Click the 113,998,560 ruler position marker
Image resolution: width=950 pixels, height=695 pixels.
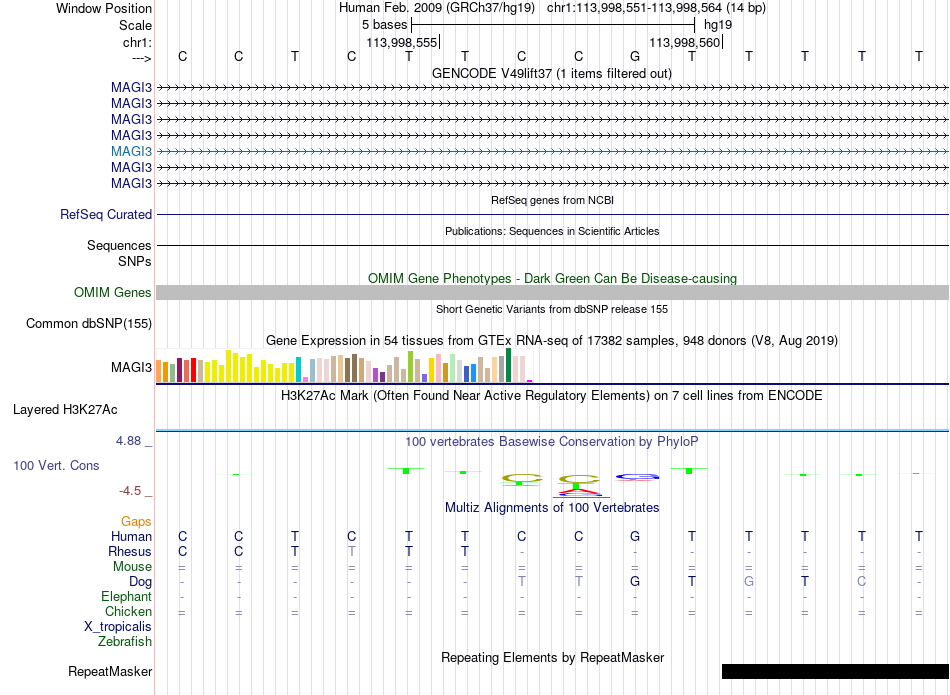[685, 42]
